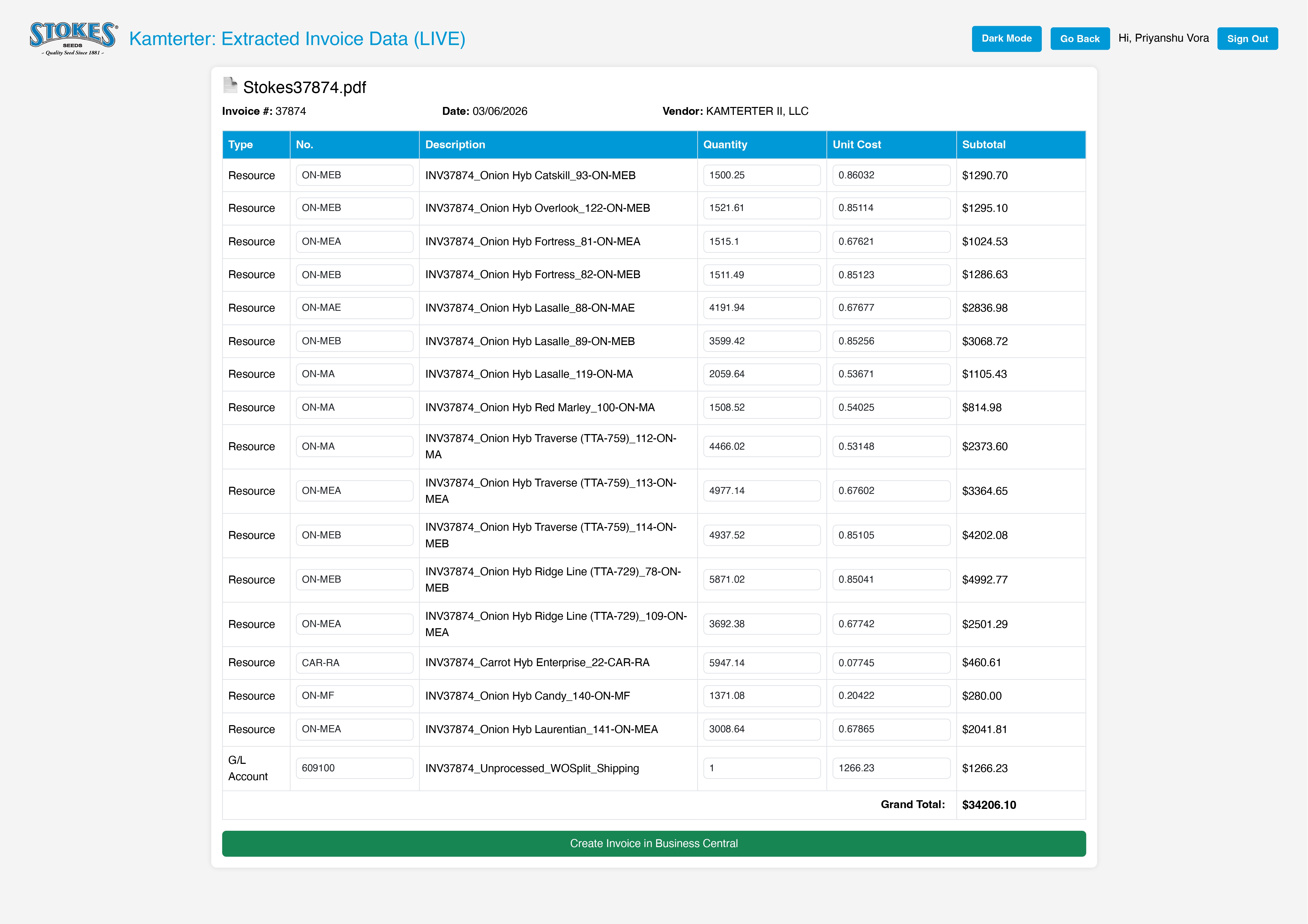The height and width of the screenshot is (924, 1308).
Task: Edit Quantity field showing 1521.61
Action: coord(762,208)
